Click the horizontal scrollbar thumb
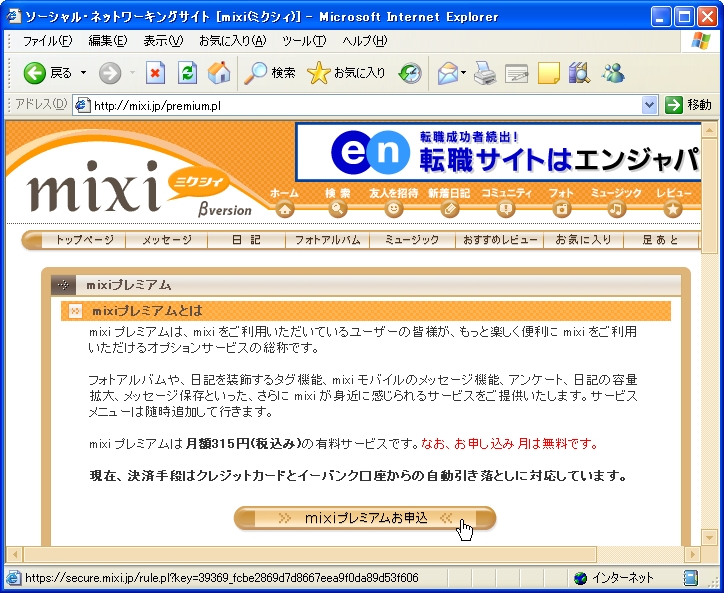 (x=310, y=554)
